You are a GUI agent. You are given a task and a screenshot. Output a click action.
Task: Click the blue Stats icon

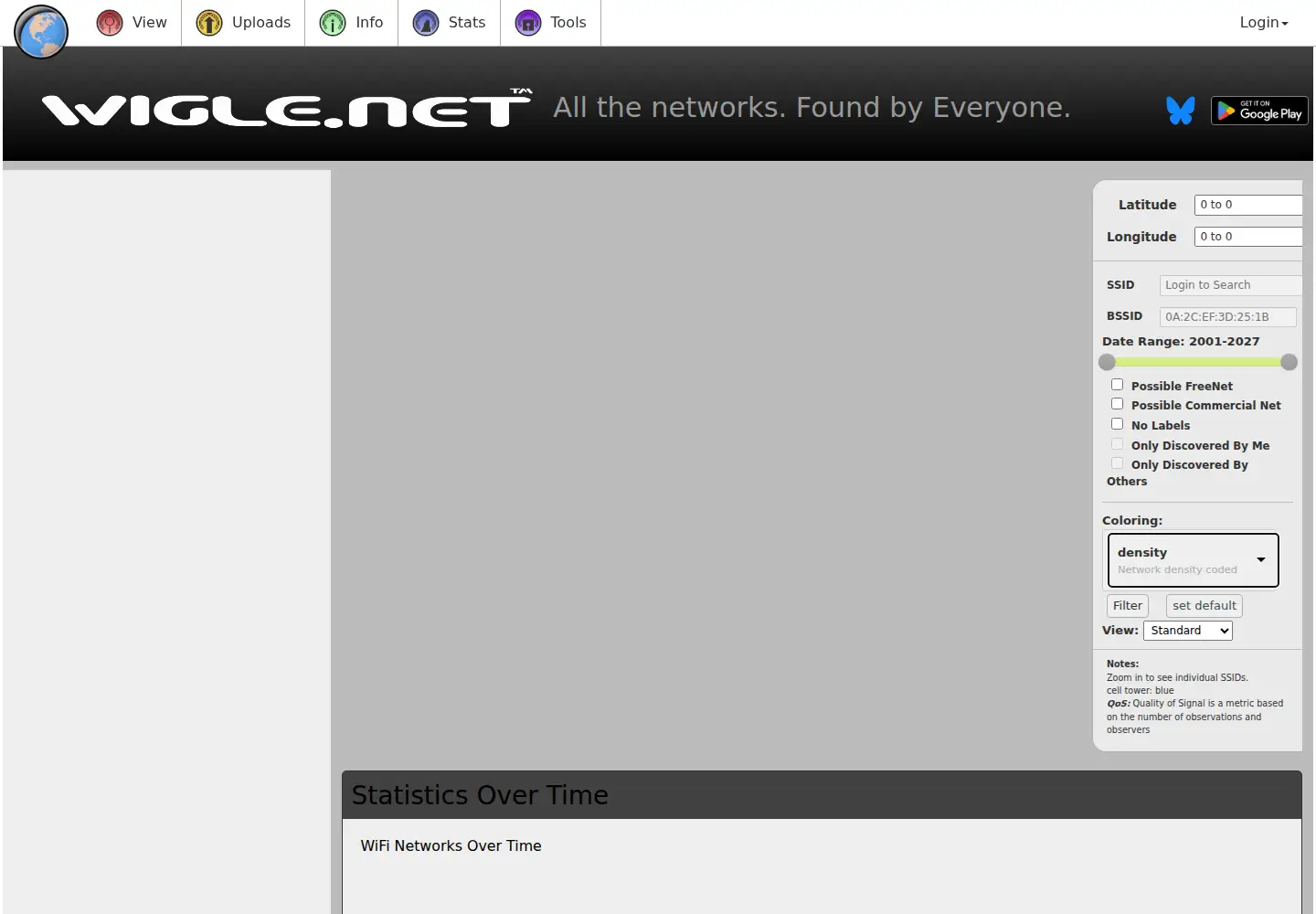426,23
